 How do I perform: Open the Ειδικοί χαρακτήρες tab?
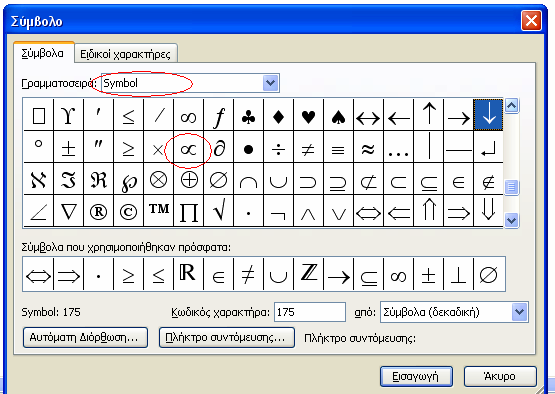click(125, 54)
